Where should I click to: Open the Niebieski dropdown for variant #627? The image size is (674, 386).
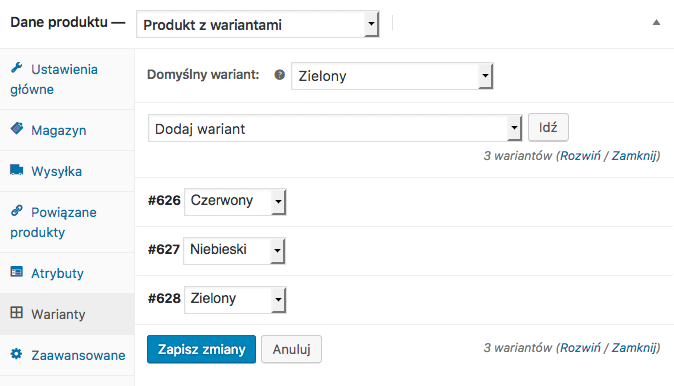click(x=234, y=251)
